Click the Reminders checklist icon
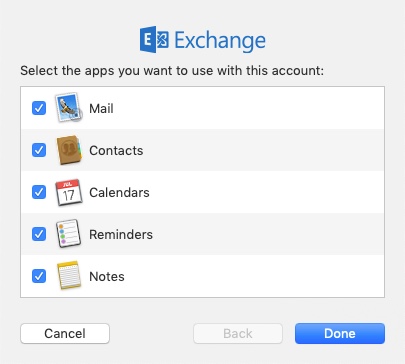Viewport: 405px width, 364px height. tap(68, 234)
